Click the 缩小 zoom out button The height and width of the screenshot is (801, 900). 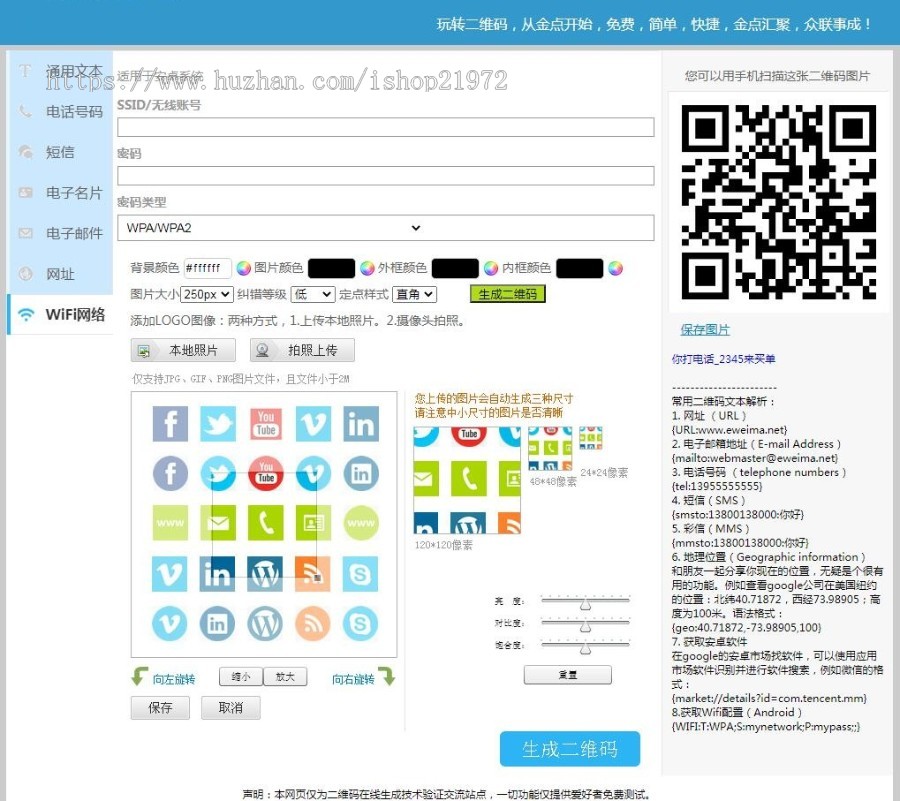click(x=241, y=676)
